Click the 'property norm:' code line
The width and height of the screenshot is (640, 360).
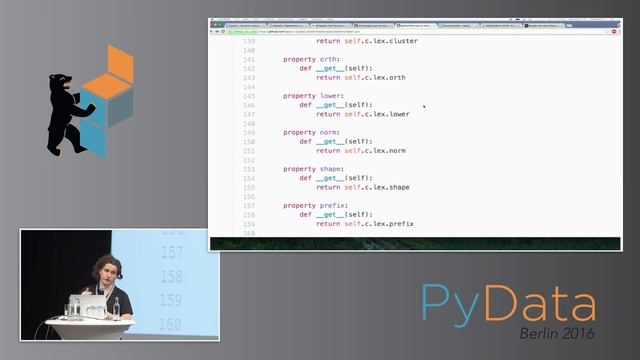coord(311,133)
